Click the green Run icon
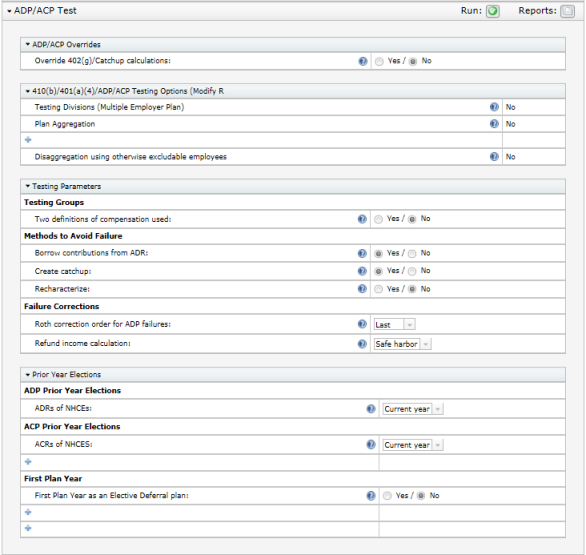The width and height of the screenshot is (586, 555). coord(493,11)
